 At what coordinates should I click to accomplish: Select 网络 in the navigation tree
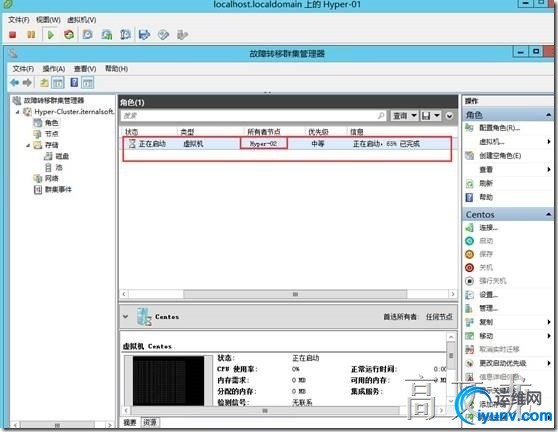[x=51, y=178]
